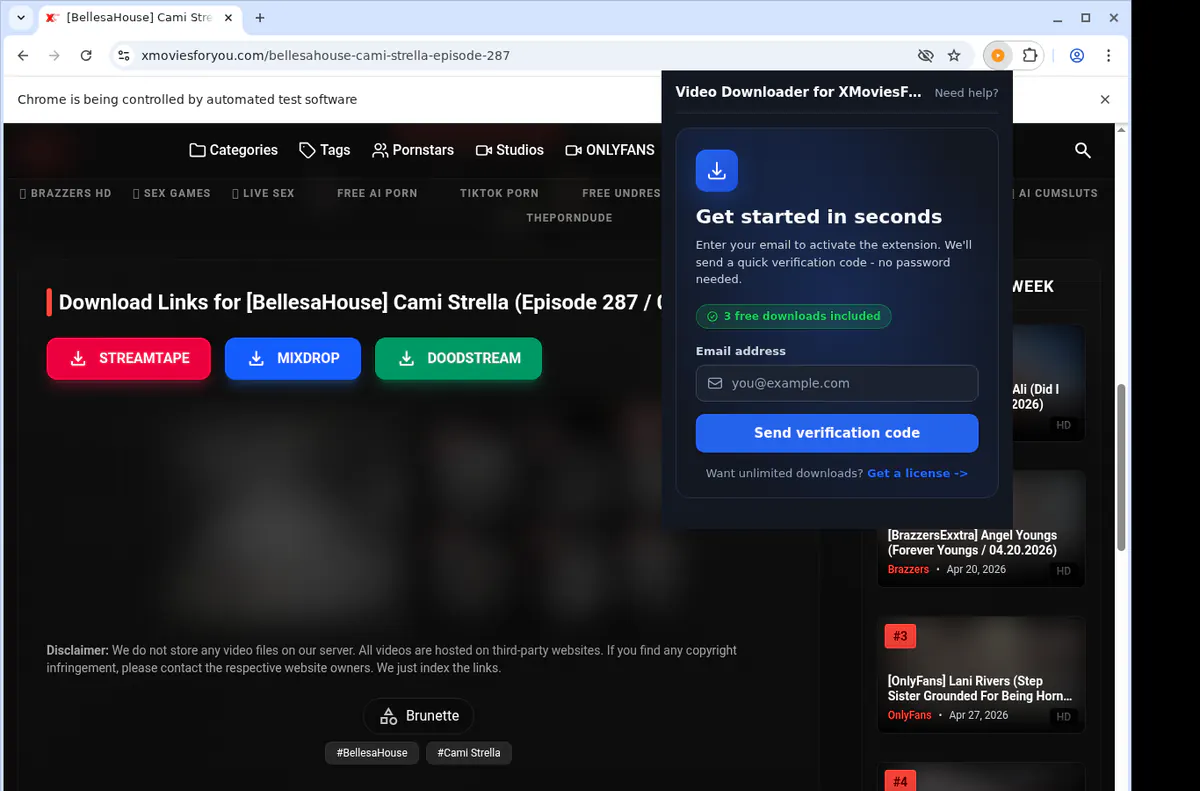
Task: Expand the tab search dropdown arrow
Action: tap(21, 18)
